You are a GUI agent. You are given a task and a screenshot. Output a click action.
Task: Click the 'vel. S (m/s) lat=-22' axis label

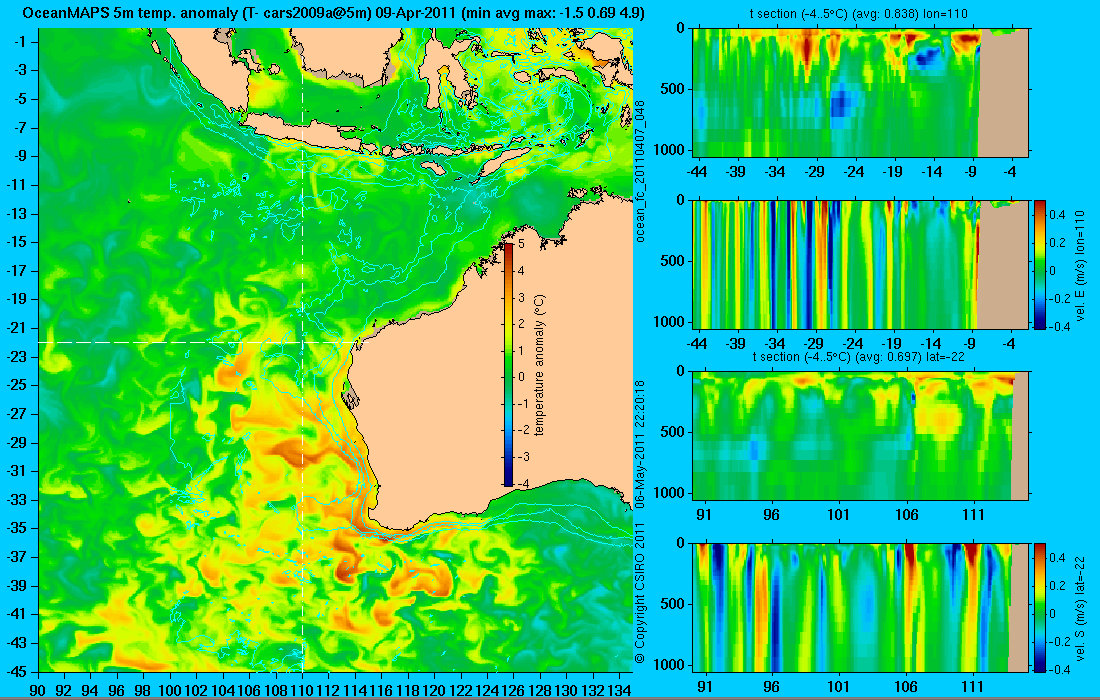(1080, 607)
